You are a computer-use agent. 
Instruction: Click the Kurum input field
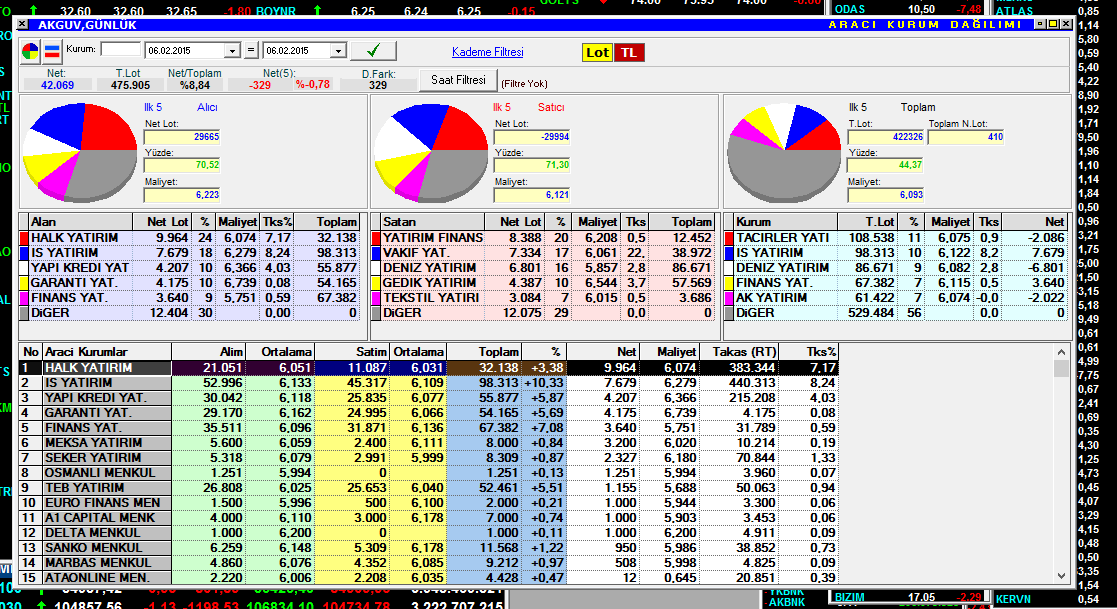[x=121, y=49]
